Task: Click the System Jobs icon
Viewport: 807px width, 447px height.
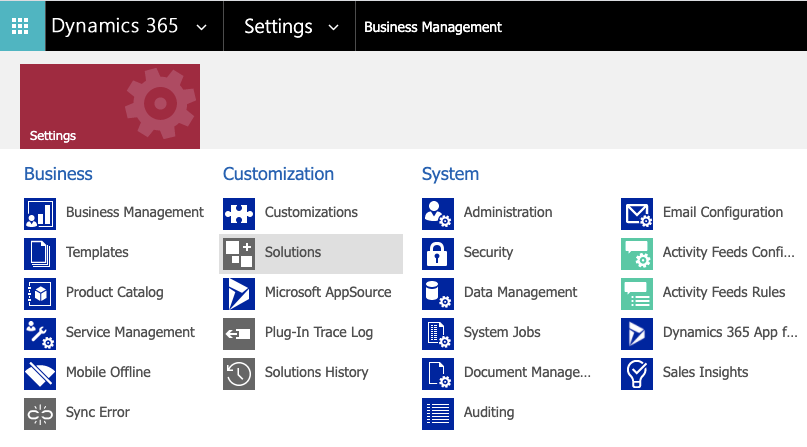Action: coord(438,334)
